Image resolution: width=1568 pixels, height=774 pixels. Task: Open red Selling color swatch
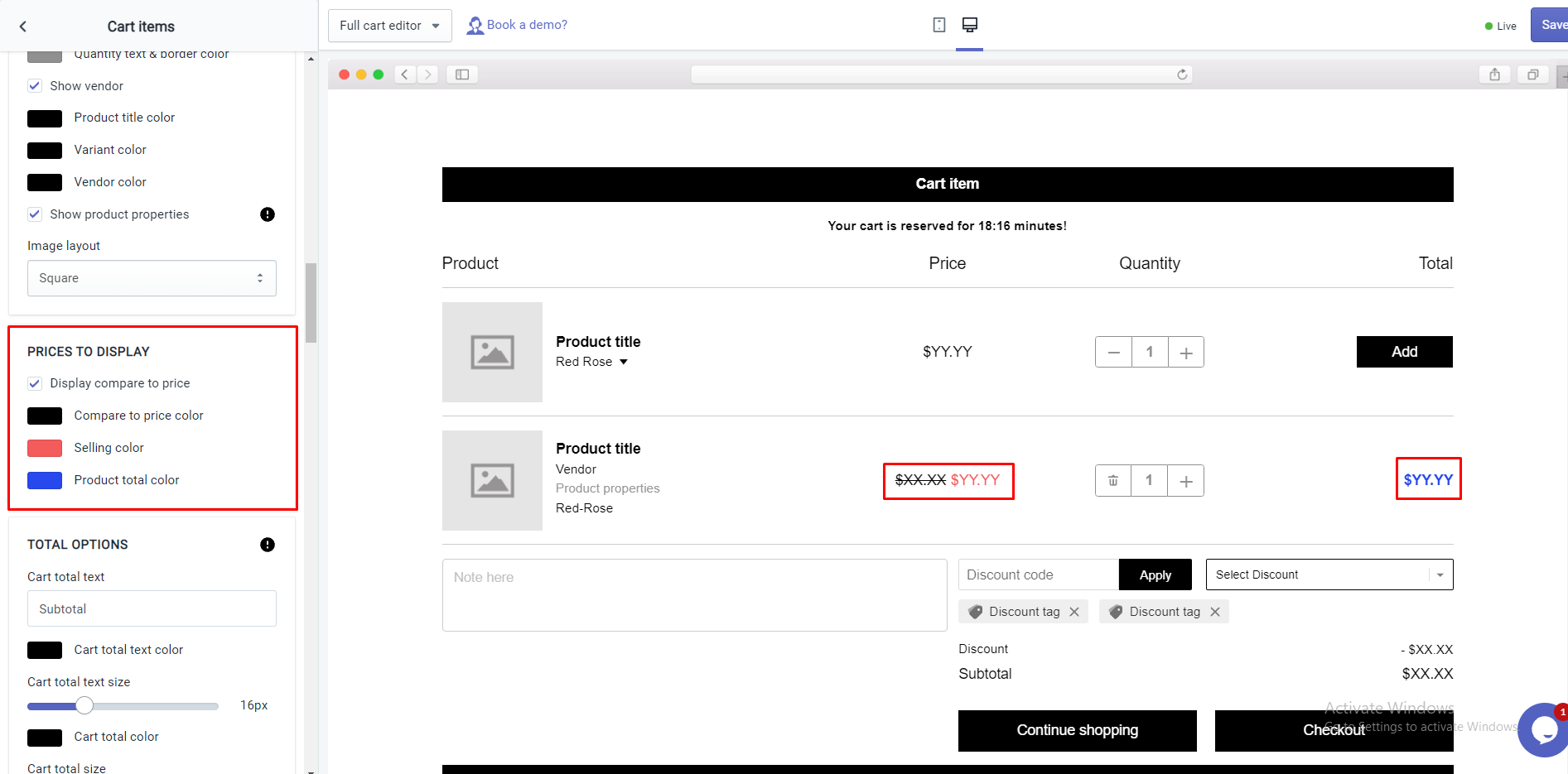click(45, 448)
